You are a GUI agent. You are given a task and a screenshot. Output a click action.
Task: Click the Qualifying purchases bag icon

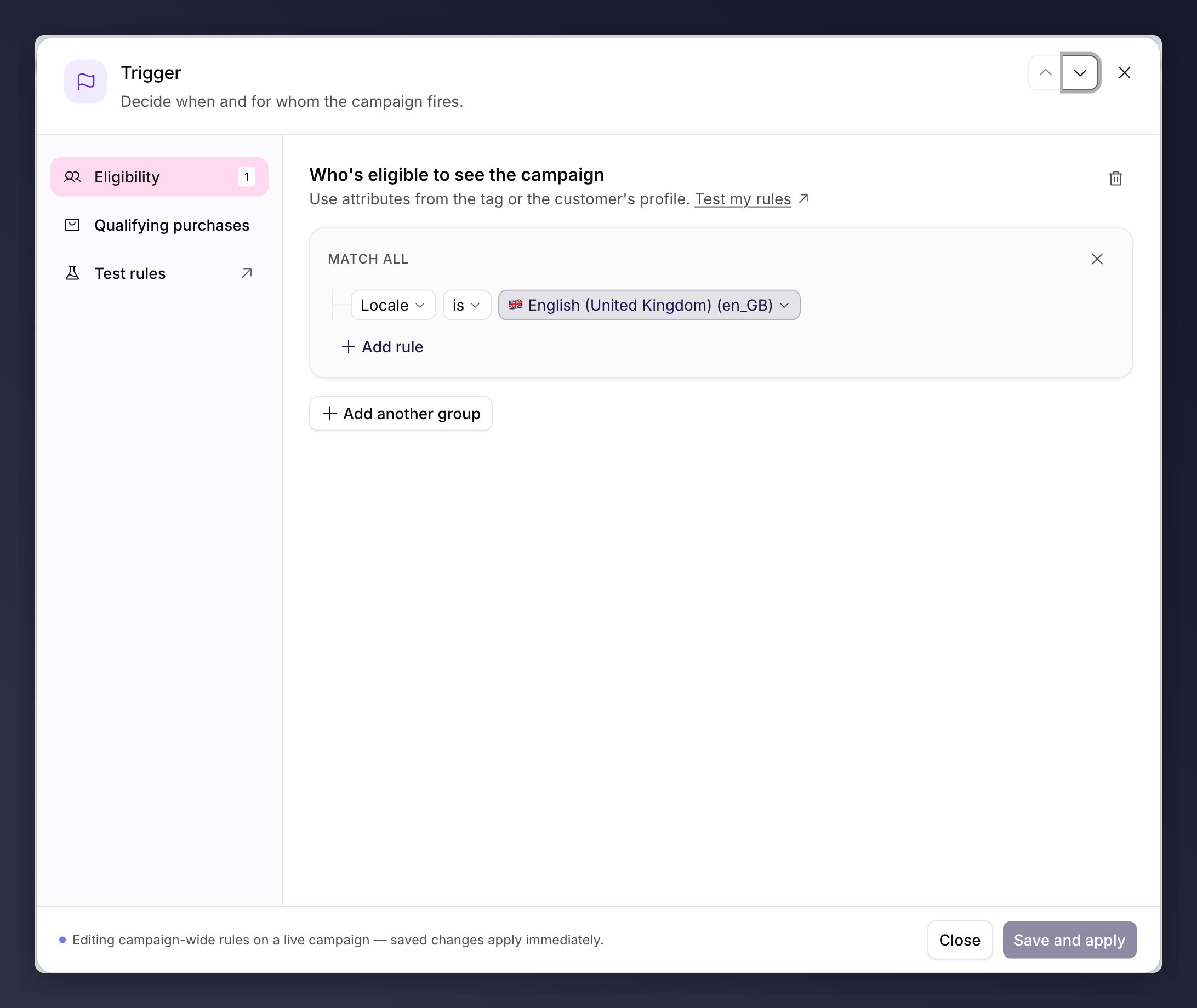click(x=72, y=225)
